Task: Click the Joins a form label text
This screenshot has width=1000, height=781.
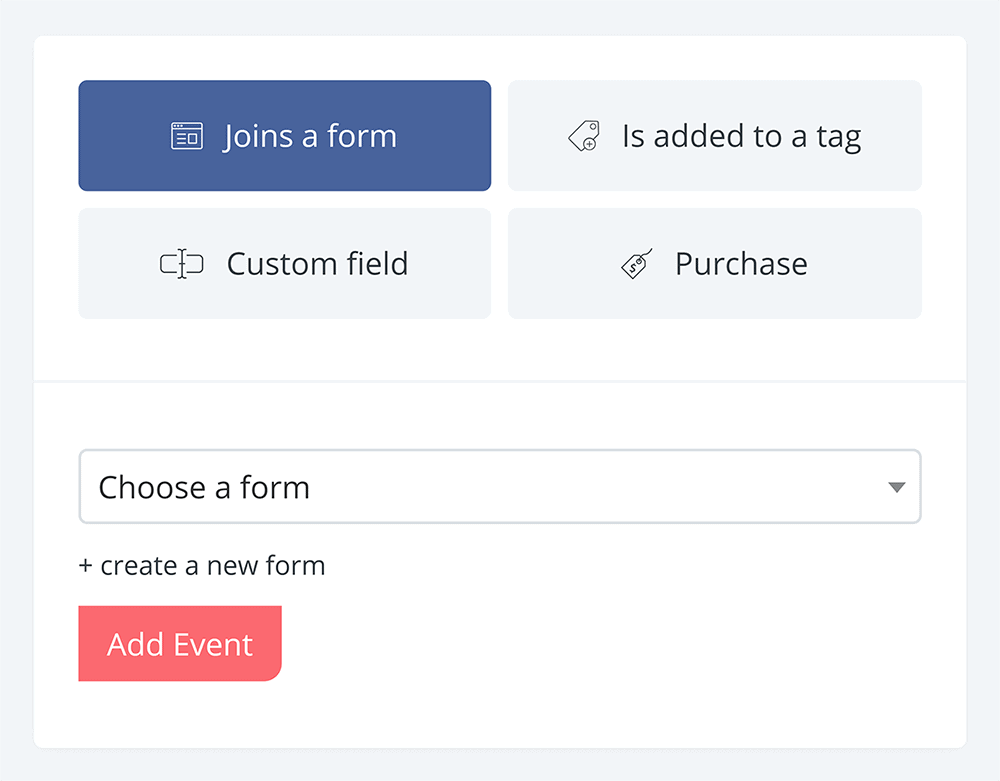Action: tap(310, 136)
